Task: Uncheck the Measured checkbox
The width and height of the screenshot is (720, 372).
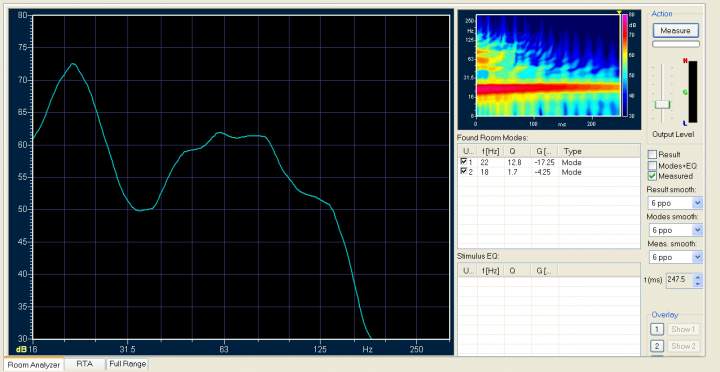Action: (x=652, y=176)
